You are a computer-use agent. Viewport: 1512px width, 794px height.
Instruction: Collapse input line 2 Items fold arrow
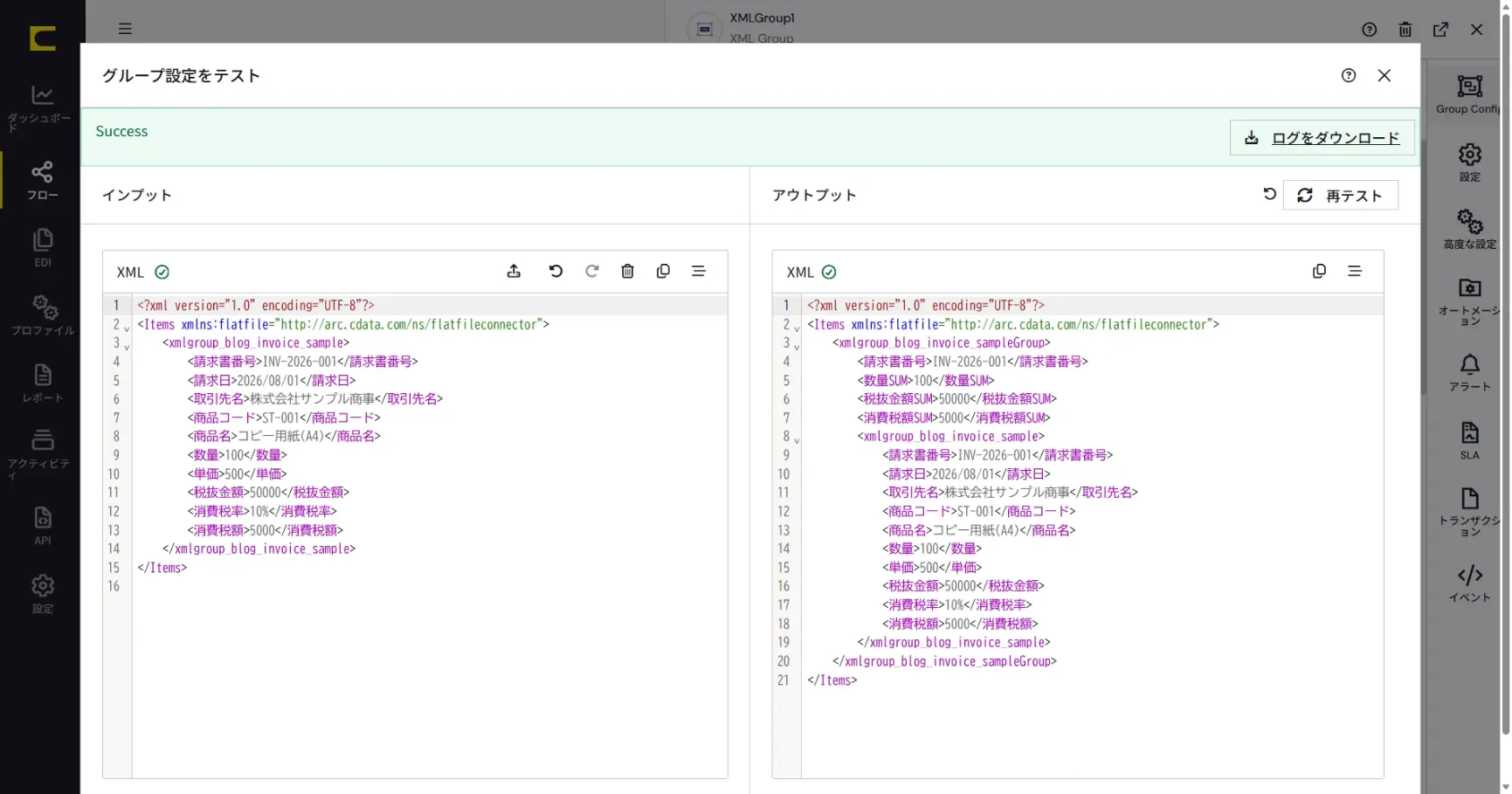[x=127, y=329]
